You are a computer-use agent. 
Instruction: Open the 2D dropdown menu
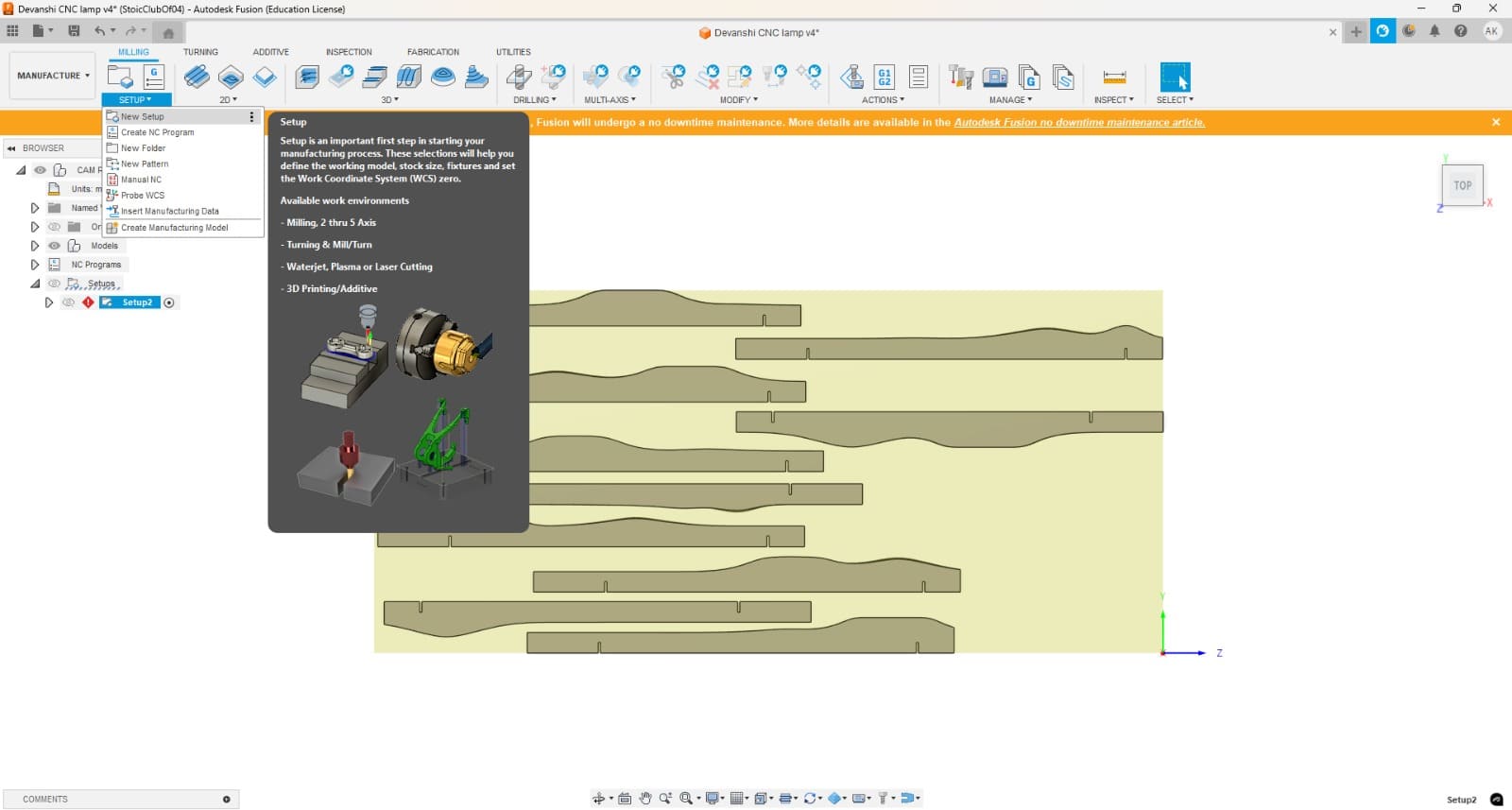(x=228, y=99)
